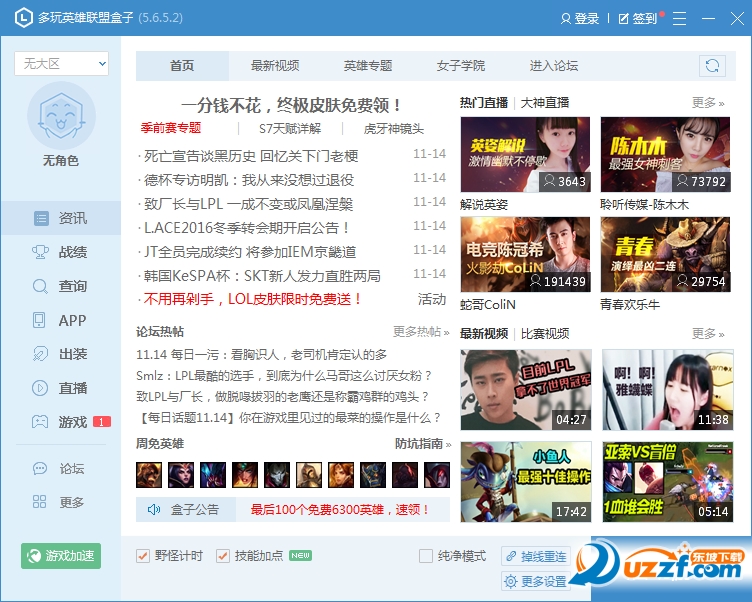Play the 11:38 video thumbnail
The width and height of the screenshot is (752, 602).
pyautogui.click(x=668, y=390)
